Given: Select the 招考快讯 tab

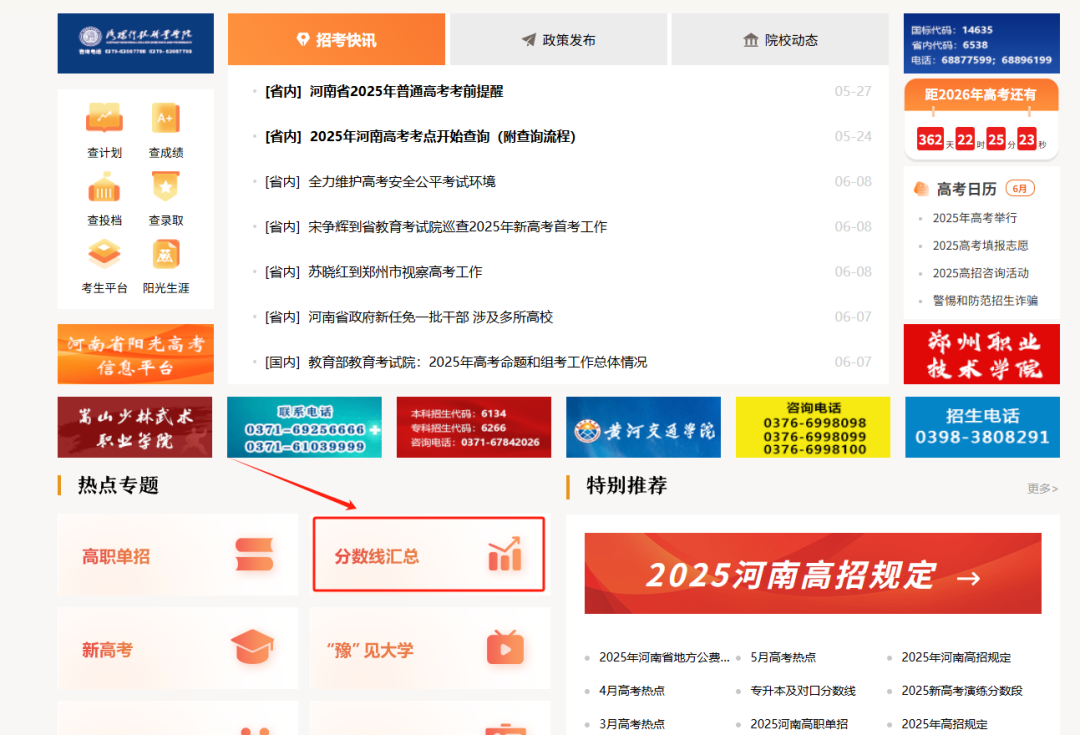Looking at the screenshot, I should pos(336,40).
